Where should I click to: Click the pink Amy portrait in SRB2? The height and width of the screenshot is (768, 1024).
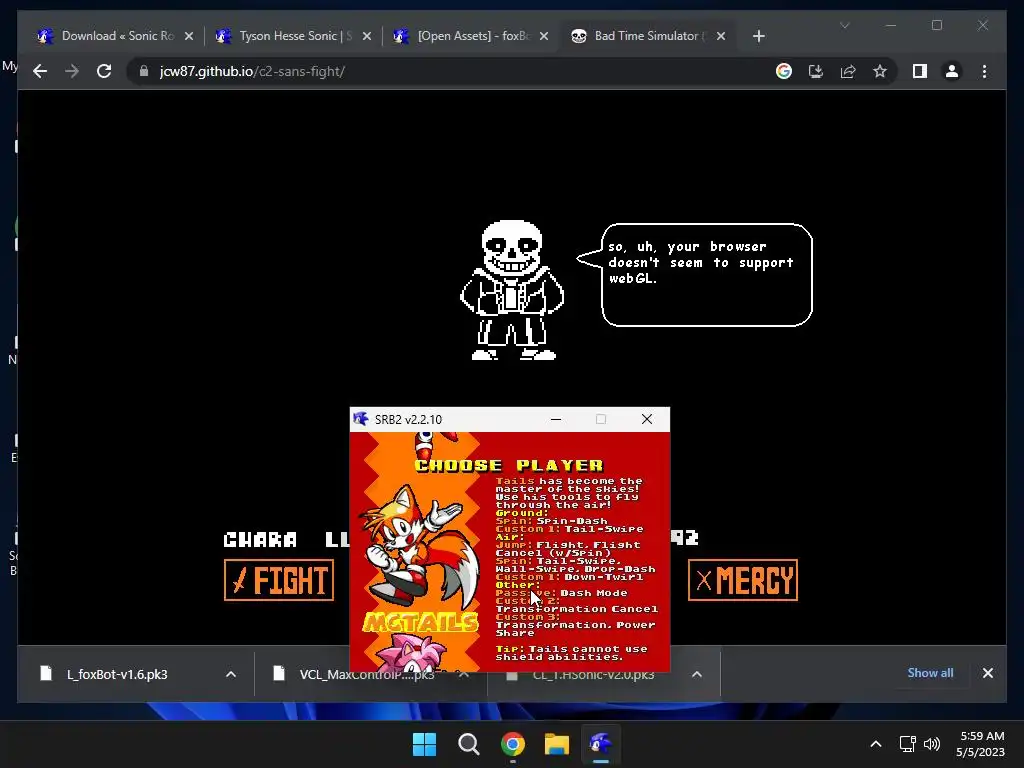pos(411,654)
